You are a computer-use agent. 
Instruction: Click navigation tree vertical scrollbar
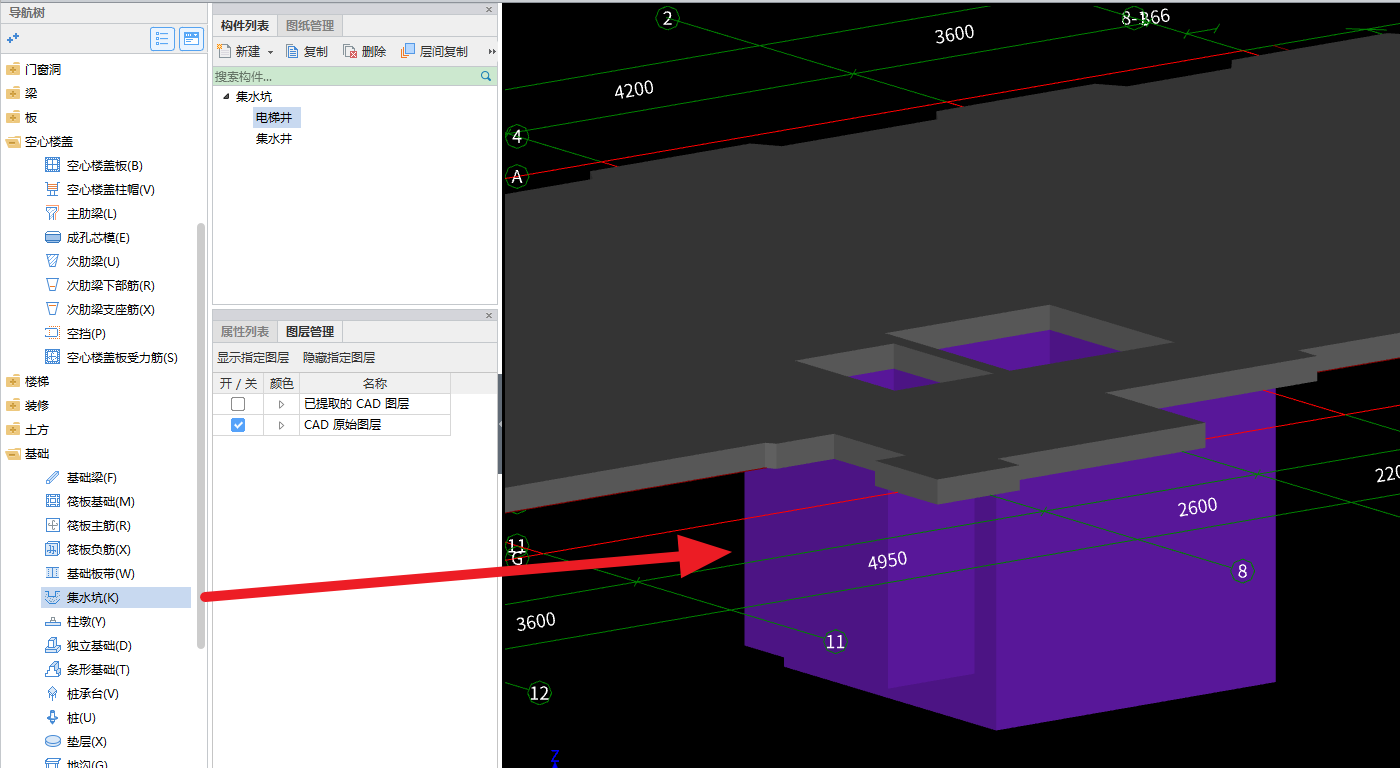pyautogui.click(x=201, y=435)
